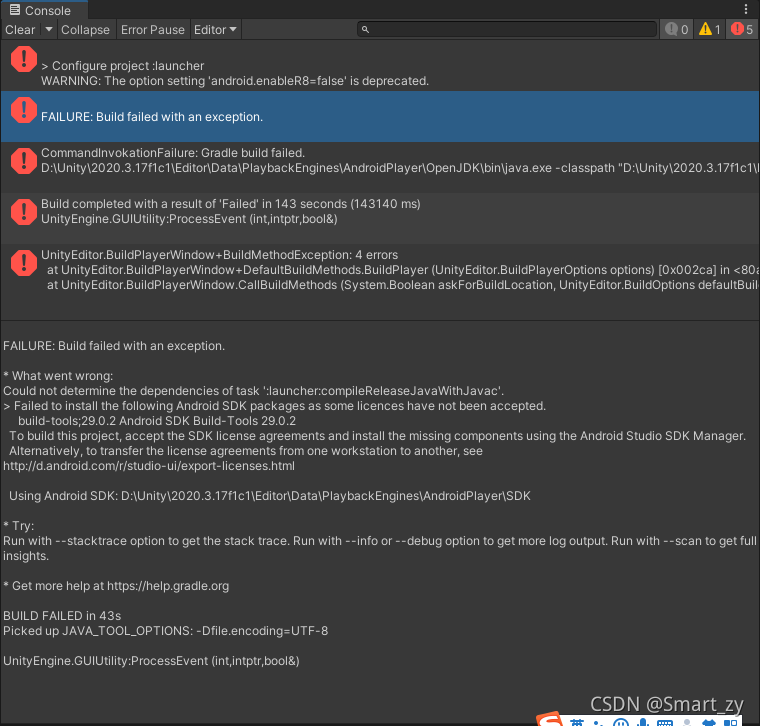Open the console three-dot options menu

(746, 9)
